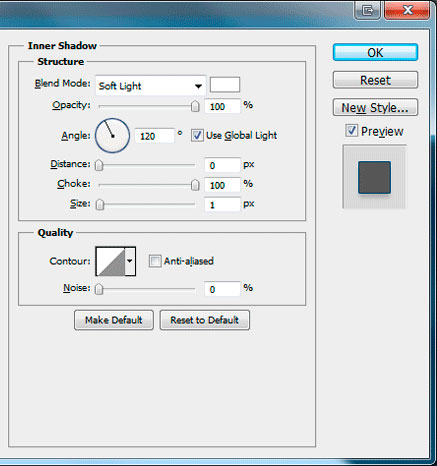Click the window restore icon in title bar

(x=367, y=10)
